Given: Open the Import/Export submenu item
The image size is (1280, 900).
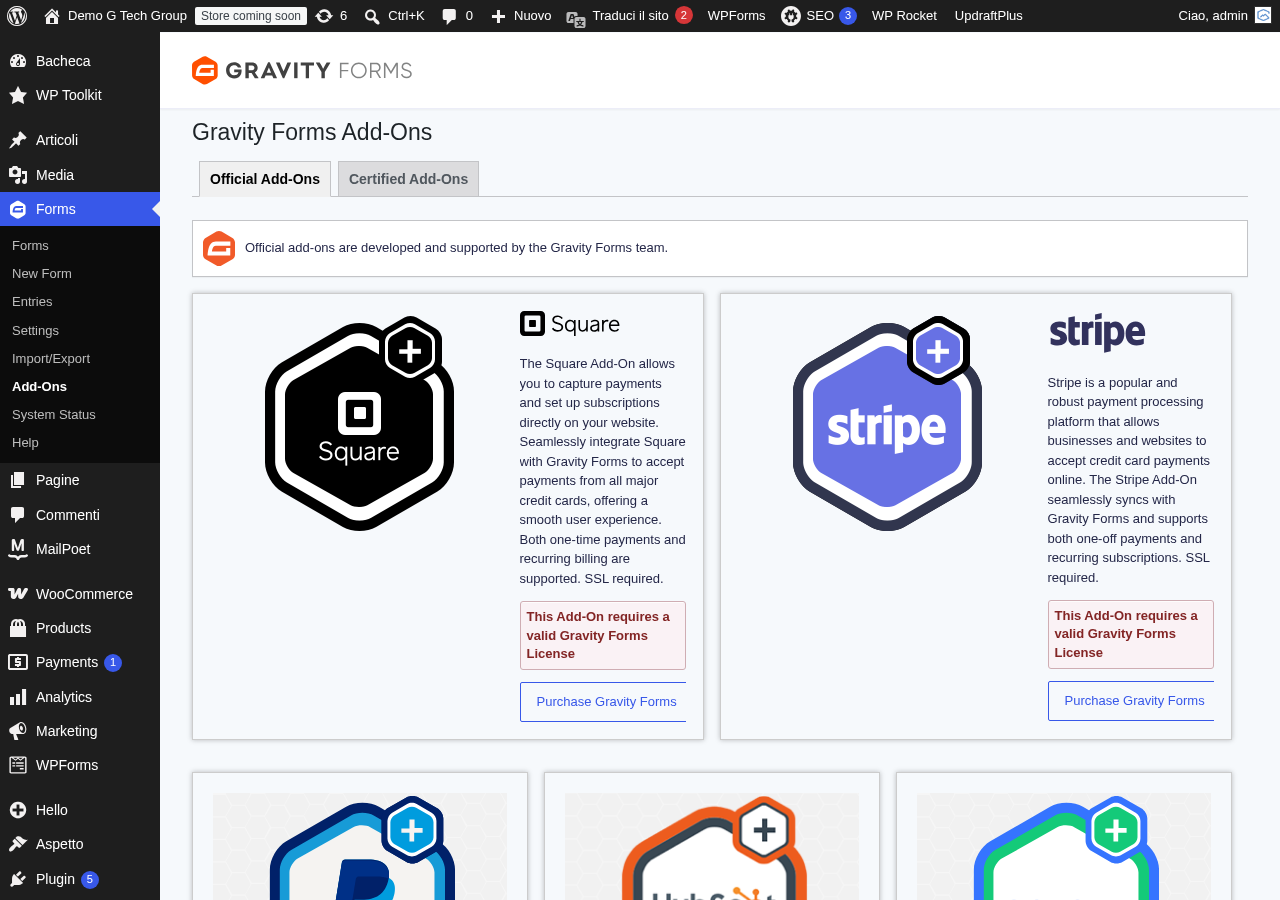Looking at the screenshot, I should coord(51,359).
